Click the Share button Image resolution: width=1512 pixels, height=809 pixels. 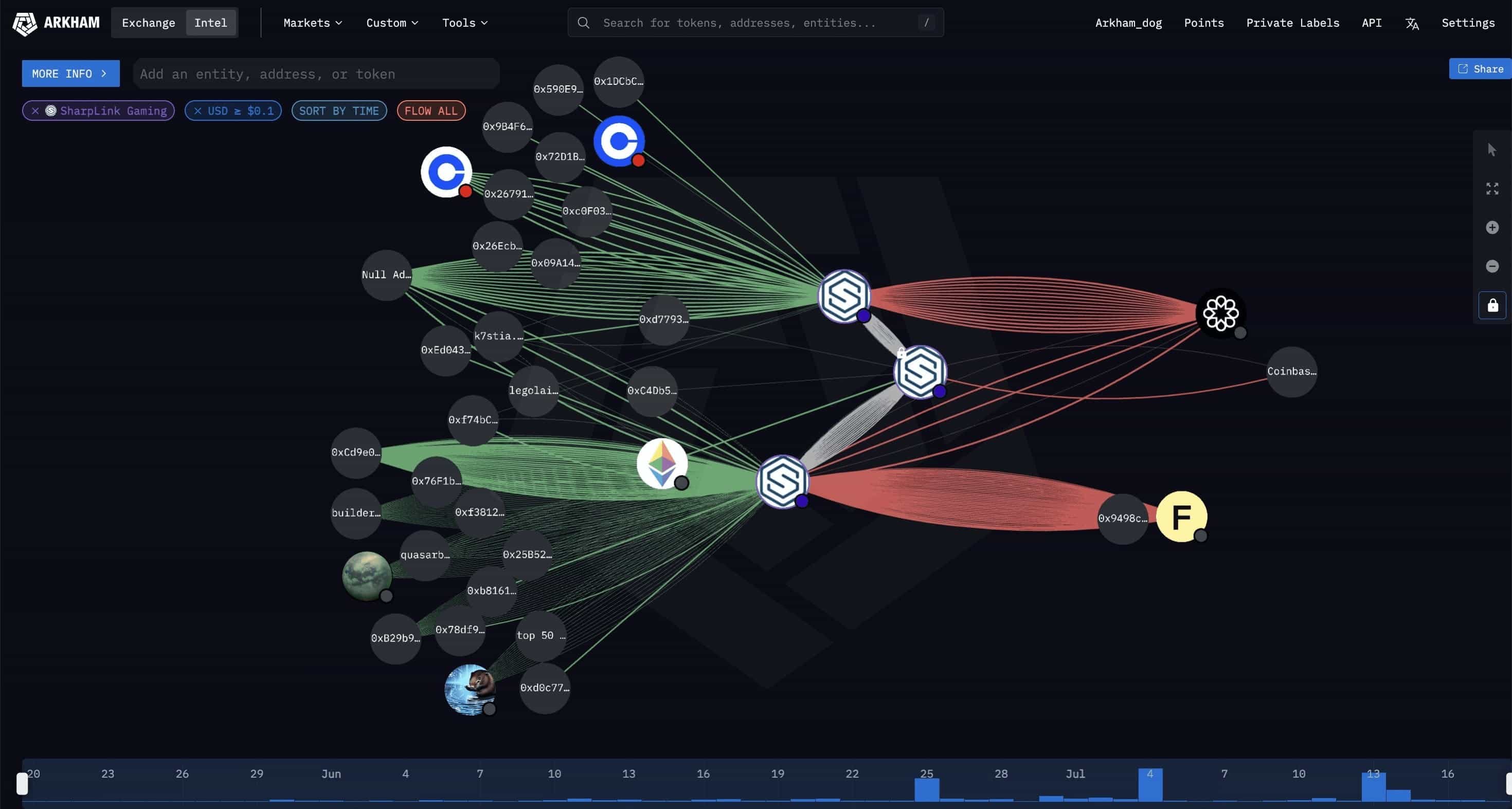pos(1480,69)
